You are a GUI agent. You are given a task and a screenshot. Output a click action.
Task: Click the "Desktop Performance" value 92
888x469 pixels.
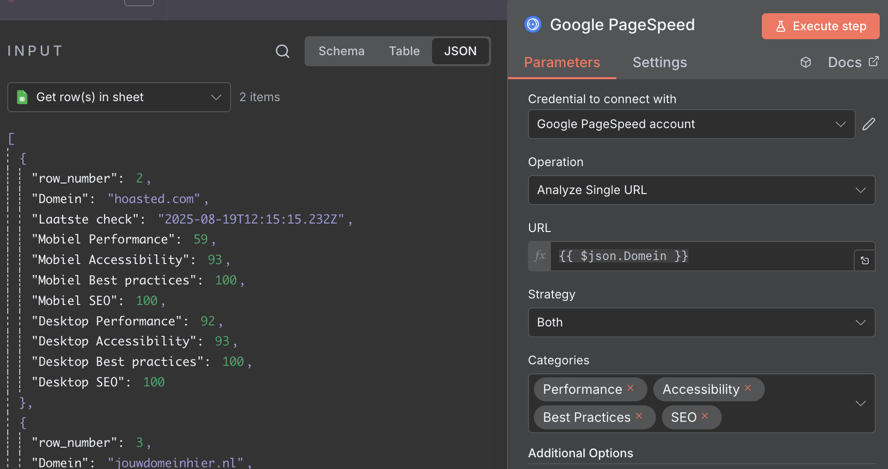(207, 321)
